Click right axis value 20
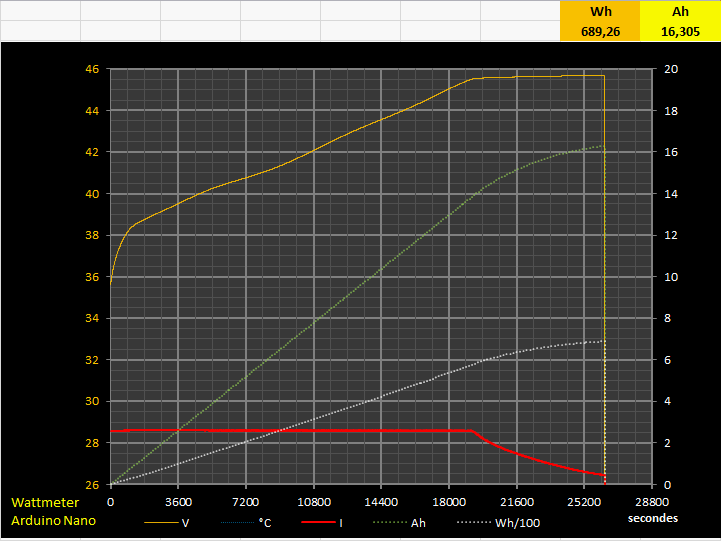The width and height of the screenshot is (721, 541). click(x=671, y=69)
